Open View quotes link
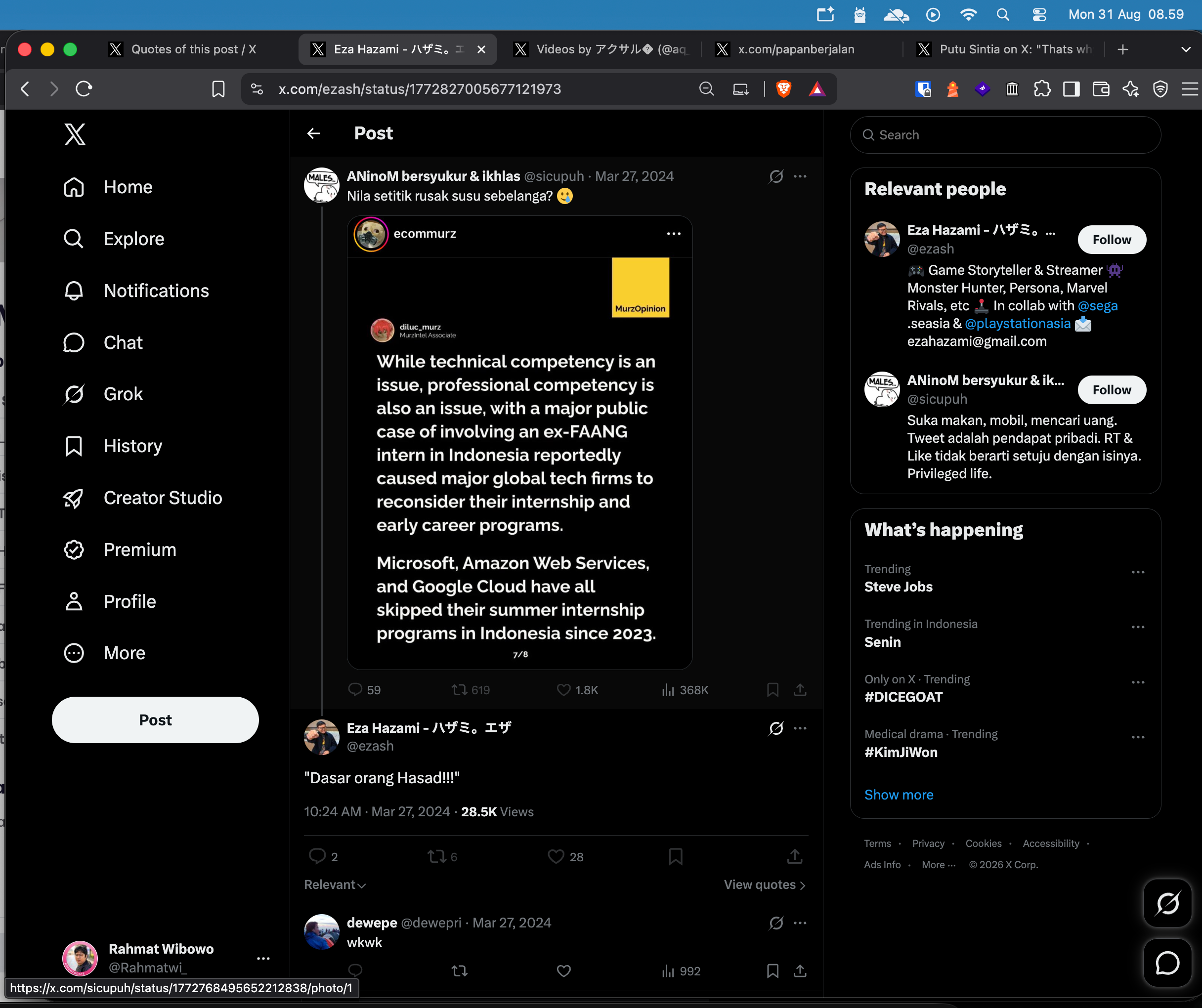This screenshot has height=1008, width=1202. pyautogui.click(x=765, y=884)
